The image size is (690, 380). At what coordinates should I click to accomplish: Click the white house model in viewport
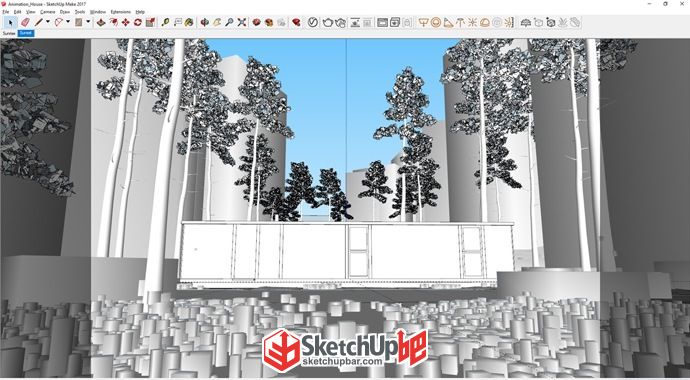[346, 254]
